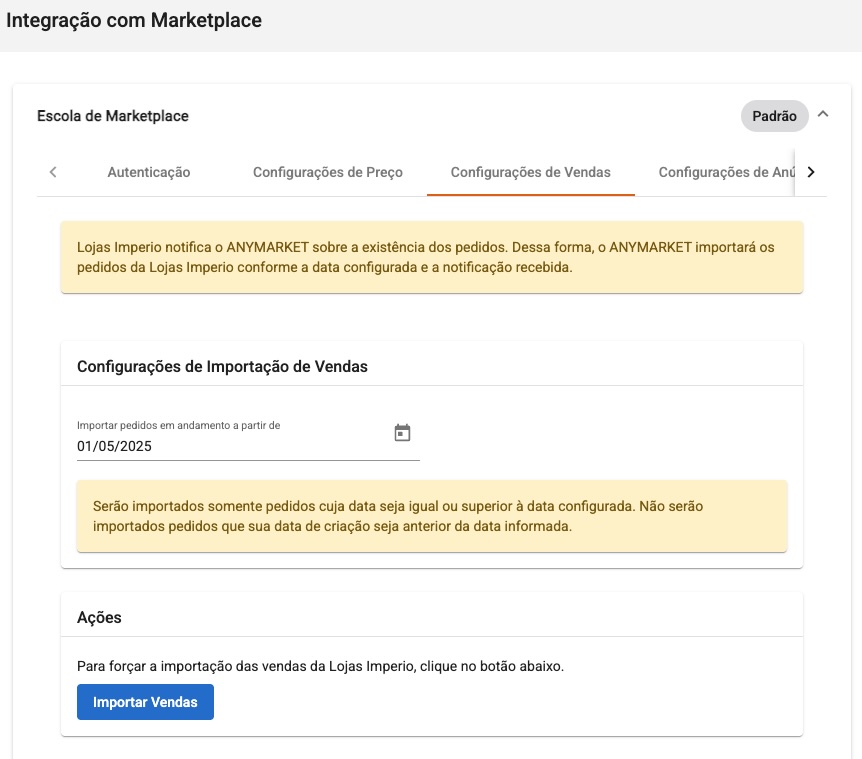Select the Configurações de Vendas tab
This screenshot has width=862, height=759.
[531, 172]
